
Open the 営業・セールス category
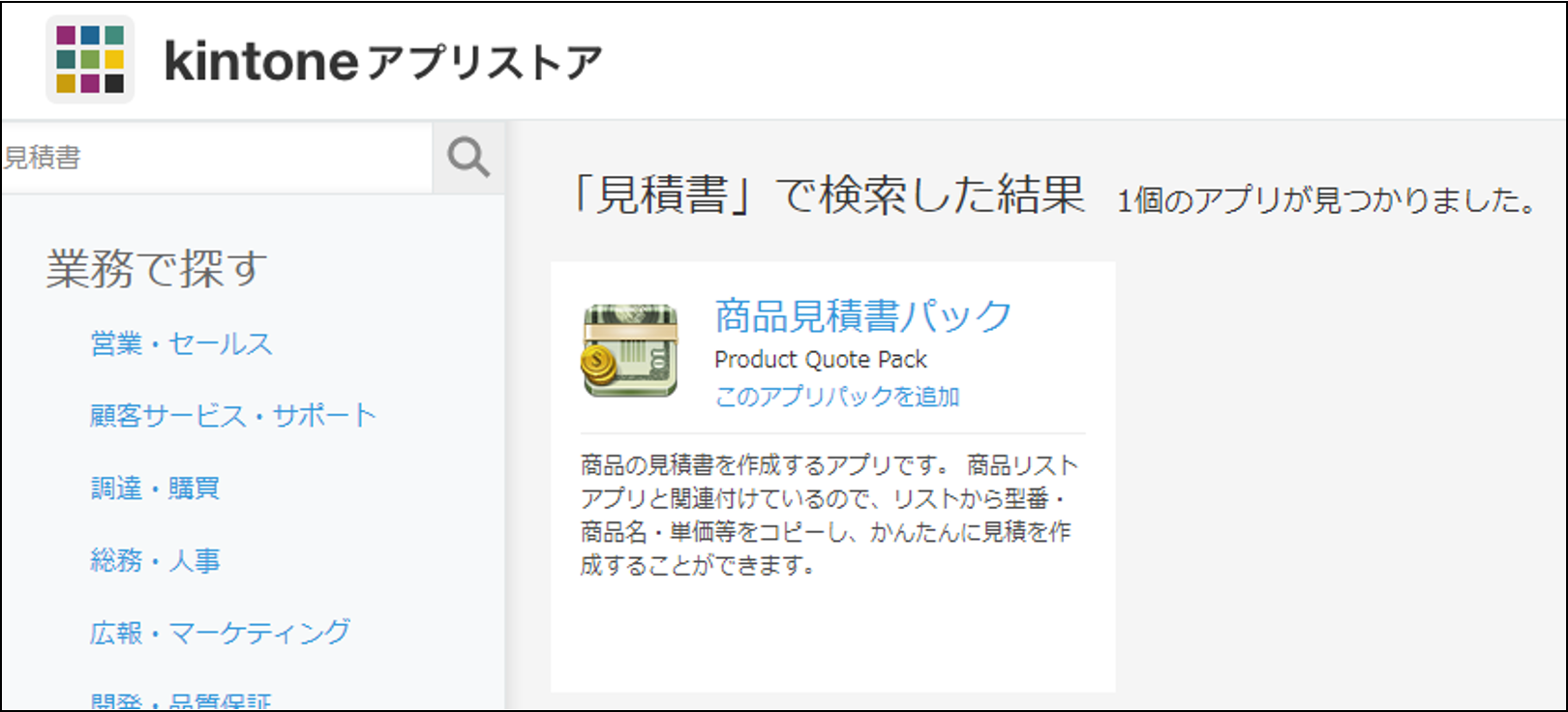[x=181, y=343]
